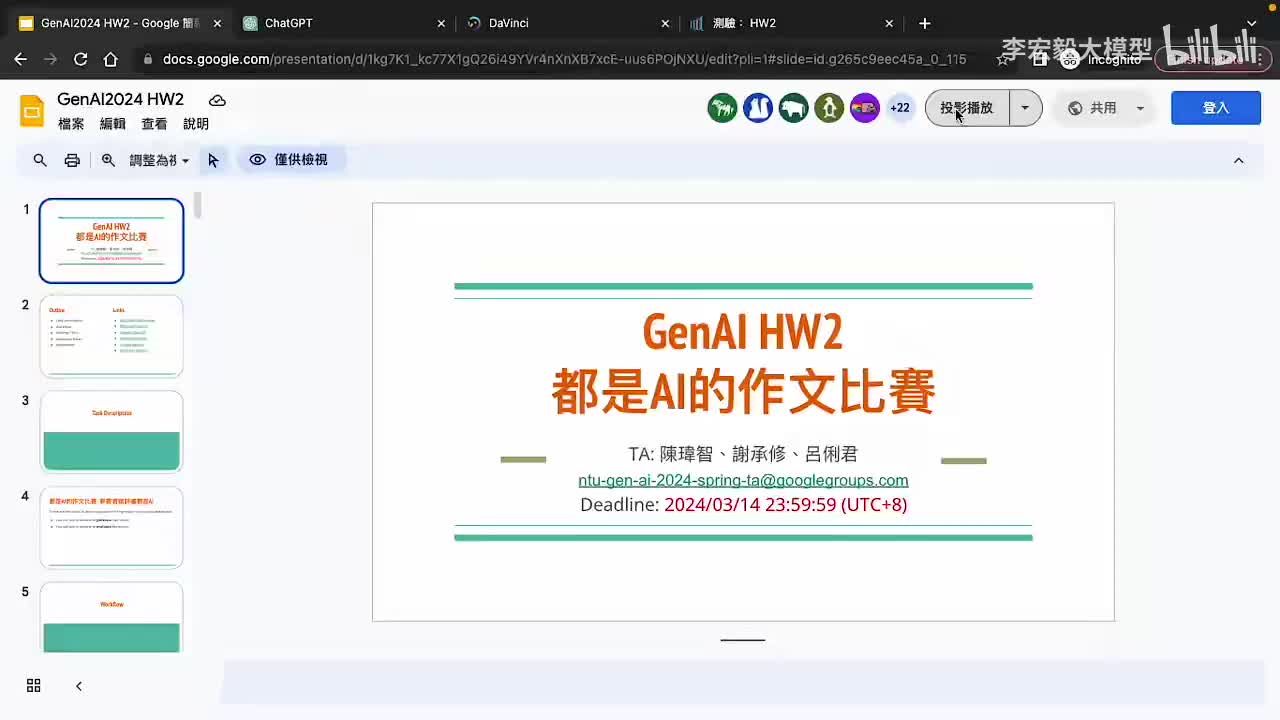The width and height of the screenshot is (1280, 720).
Task: Open the 查看 menu
Action: click(x=154, y=124)
